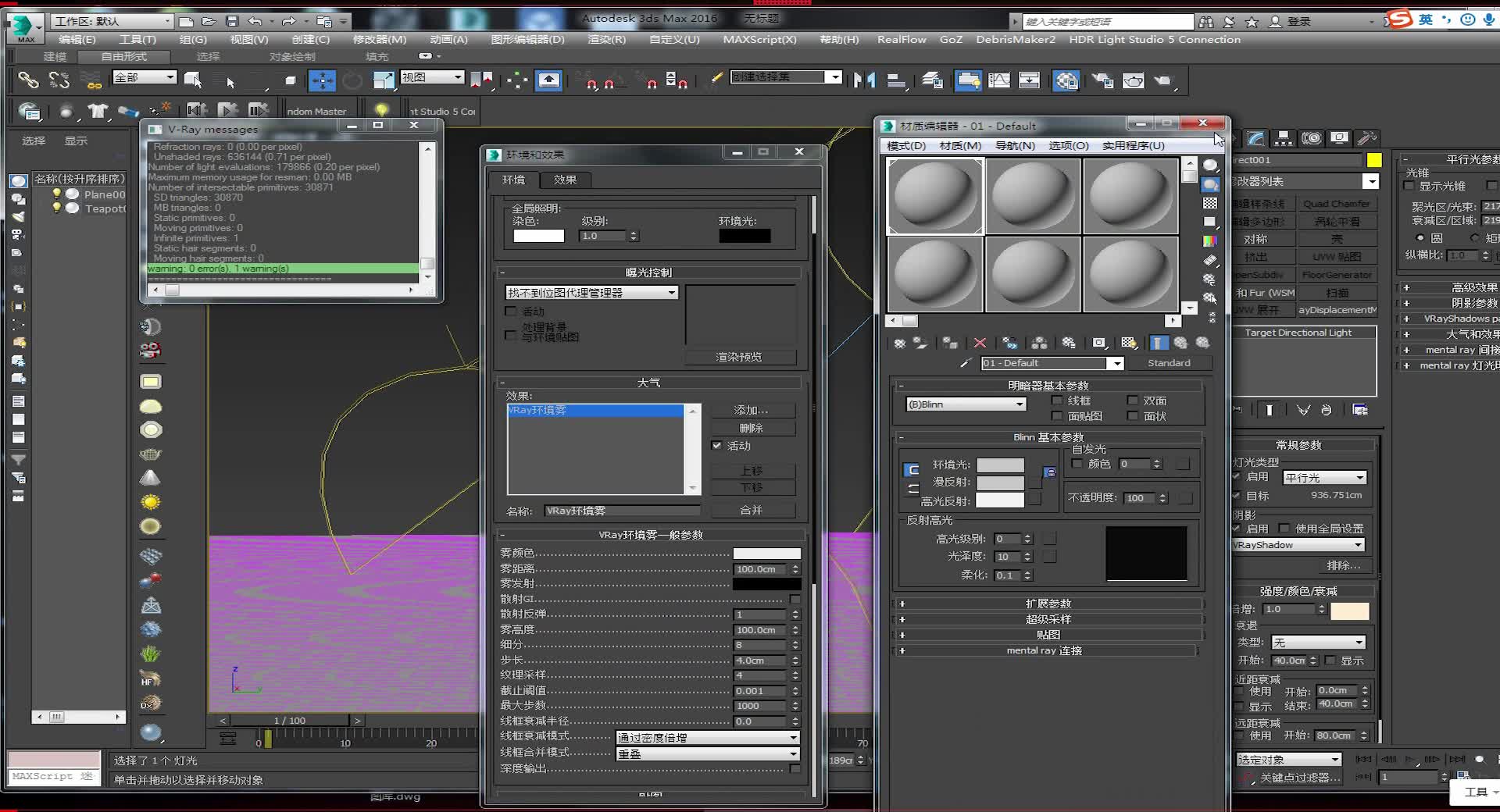Click the teapot Render Production icon
This screenshot has height=812, width=1500.
coord(1163,80)
